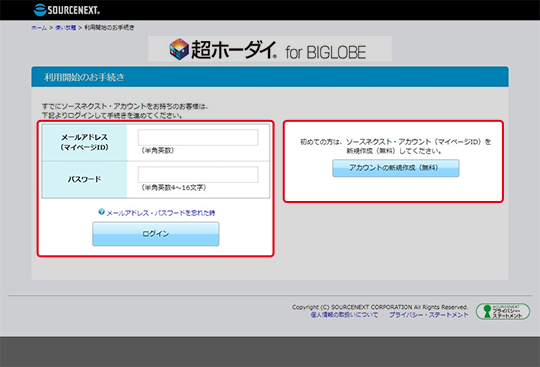The height and width of the screenshot is (367, 540).
Task: Focus the メールアドレス (マイページID) input field
Action: 198,138
